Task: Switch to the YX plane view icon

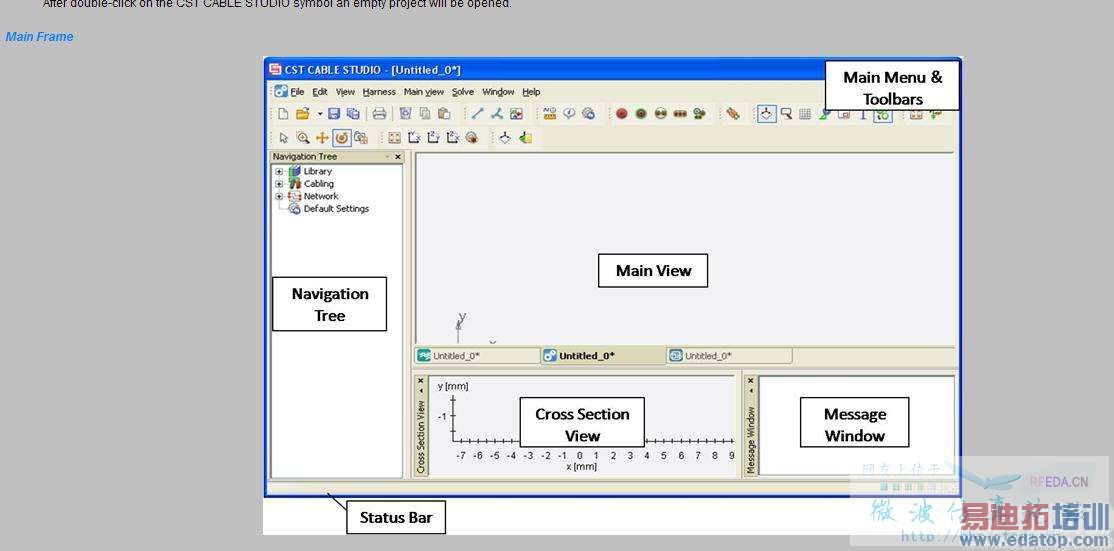Action: pyautogui.click(x=415, y=138)
